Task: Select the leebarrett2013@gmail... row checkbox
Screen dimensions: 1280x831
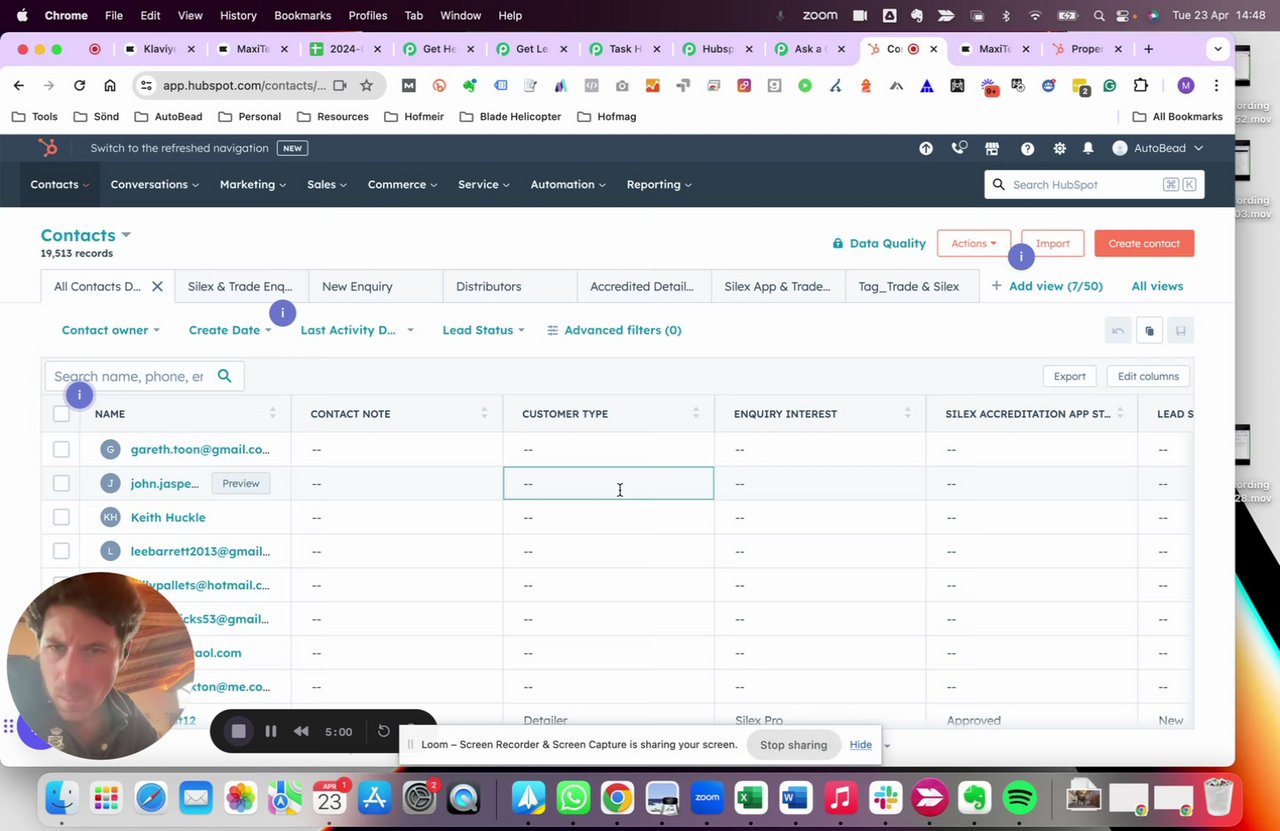Action: coord(61,551)
